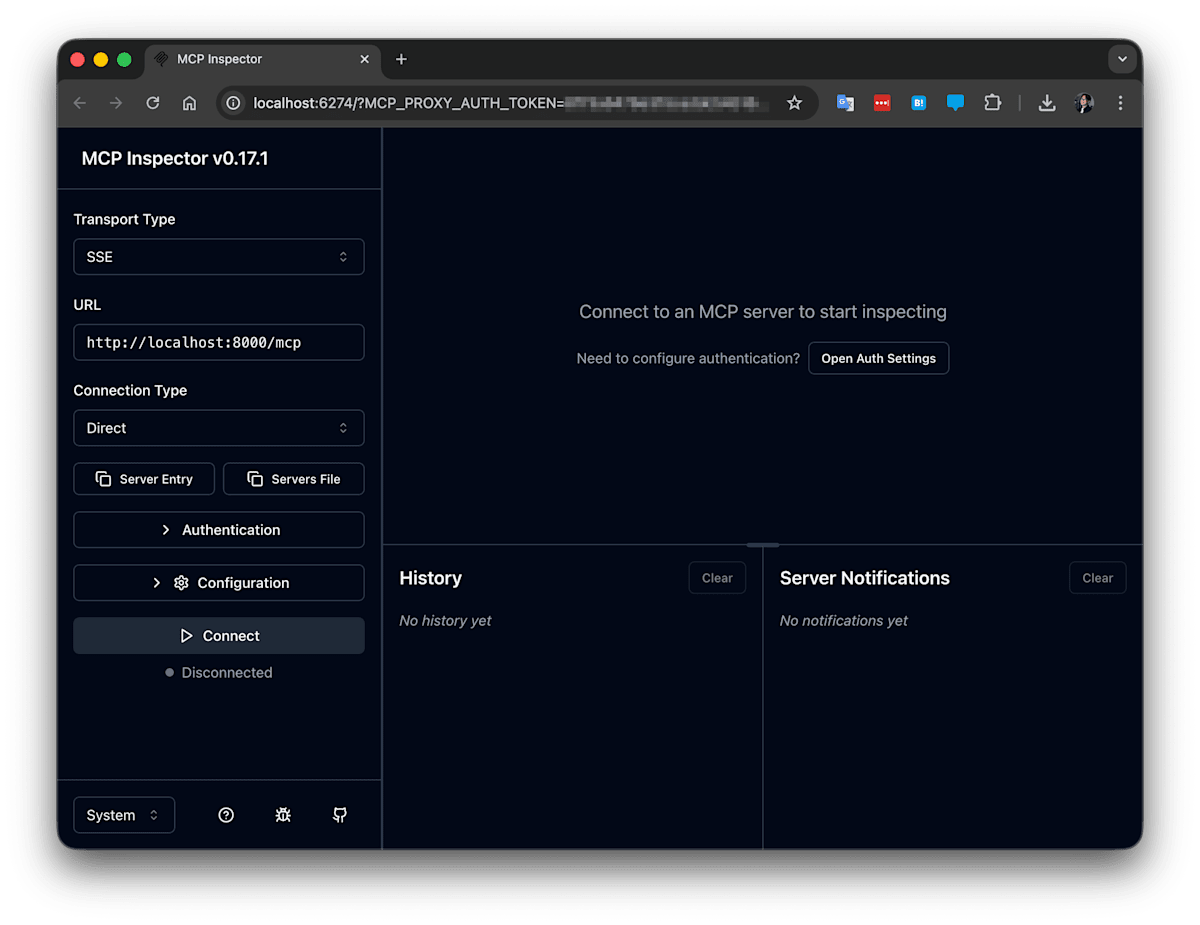Copy Server Entry
The image size is (1200, 925).
145,479
